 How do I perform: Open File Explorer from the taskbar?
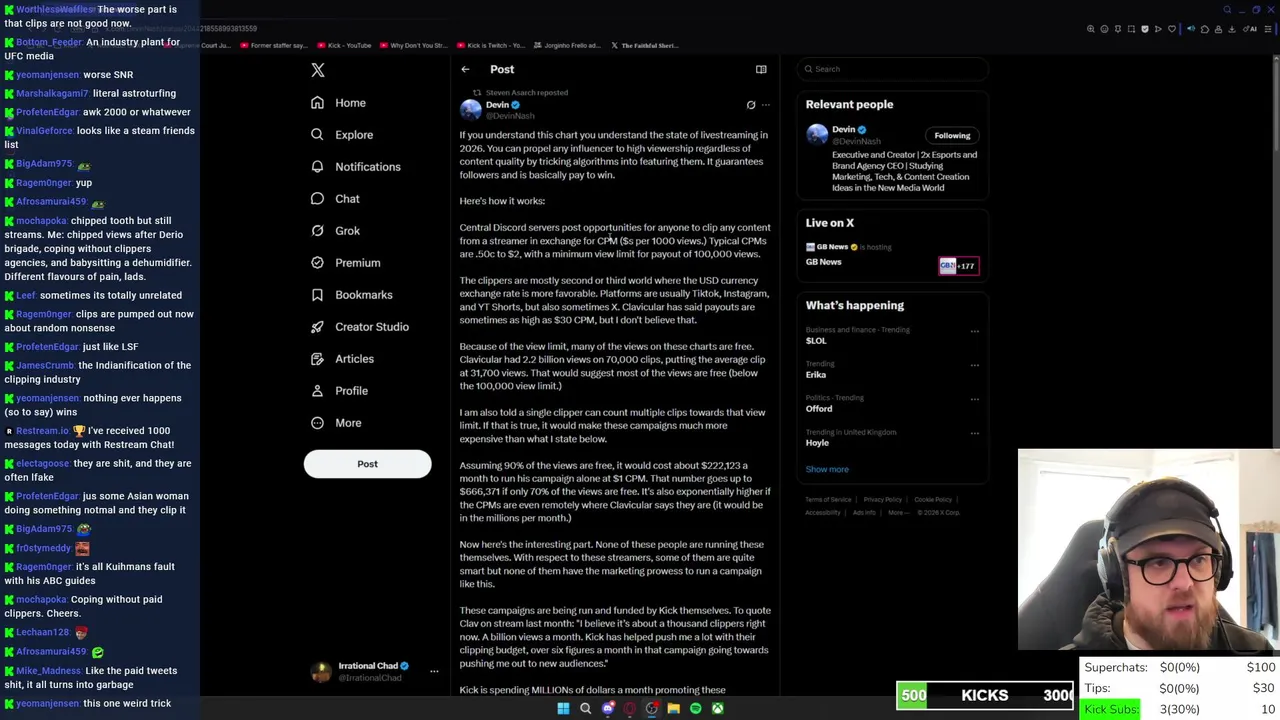tap(673, 708)
